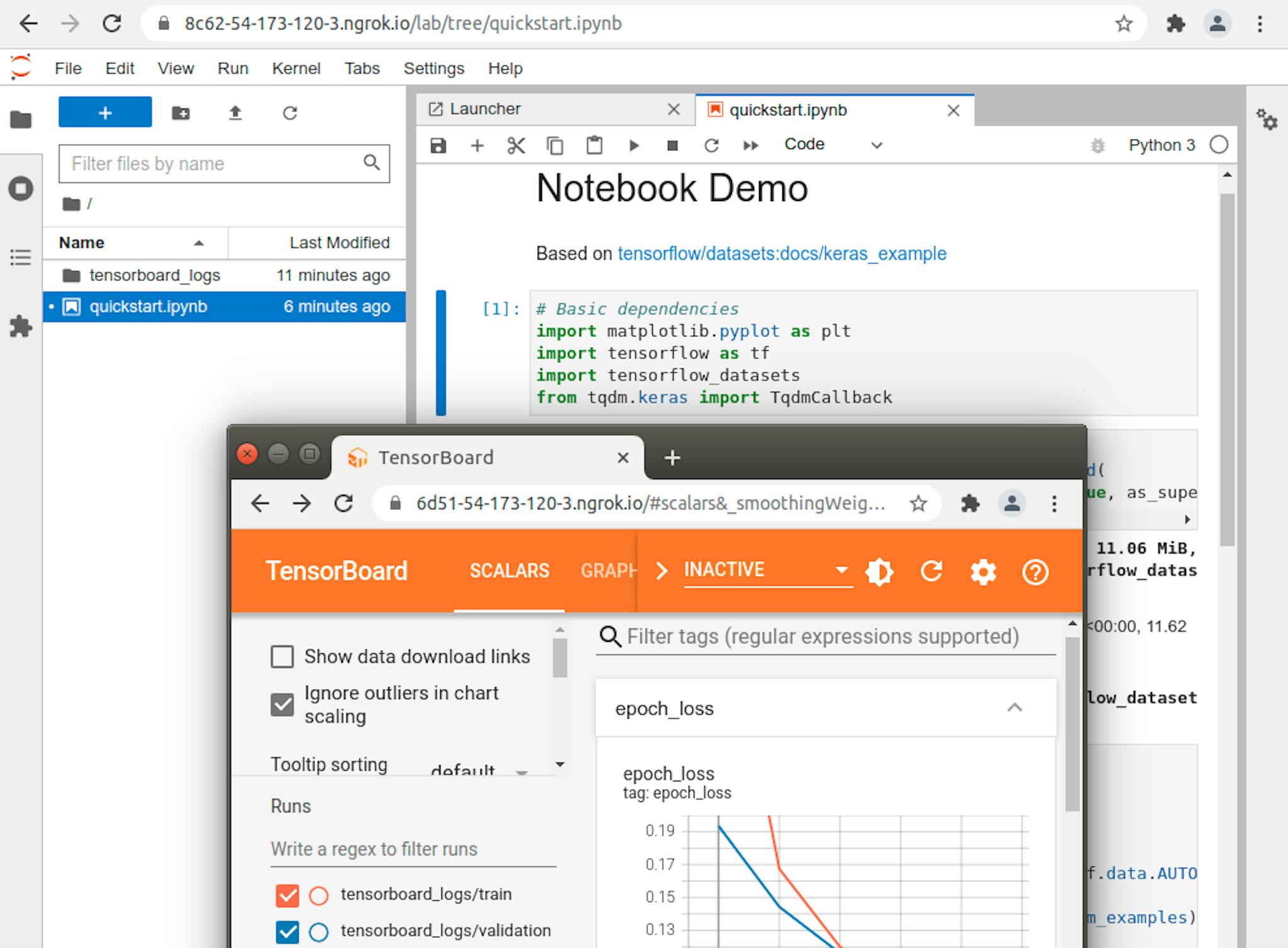Switch to the SCALARS tab in TensorBoard
Image resolution: width=1288 pixels, height=948 pixels.
[509, 570]
